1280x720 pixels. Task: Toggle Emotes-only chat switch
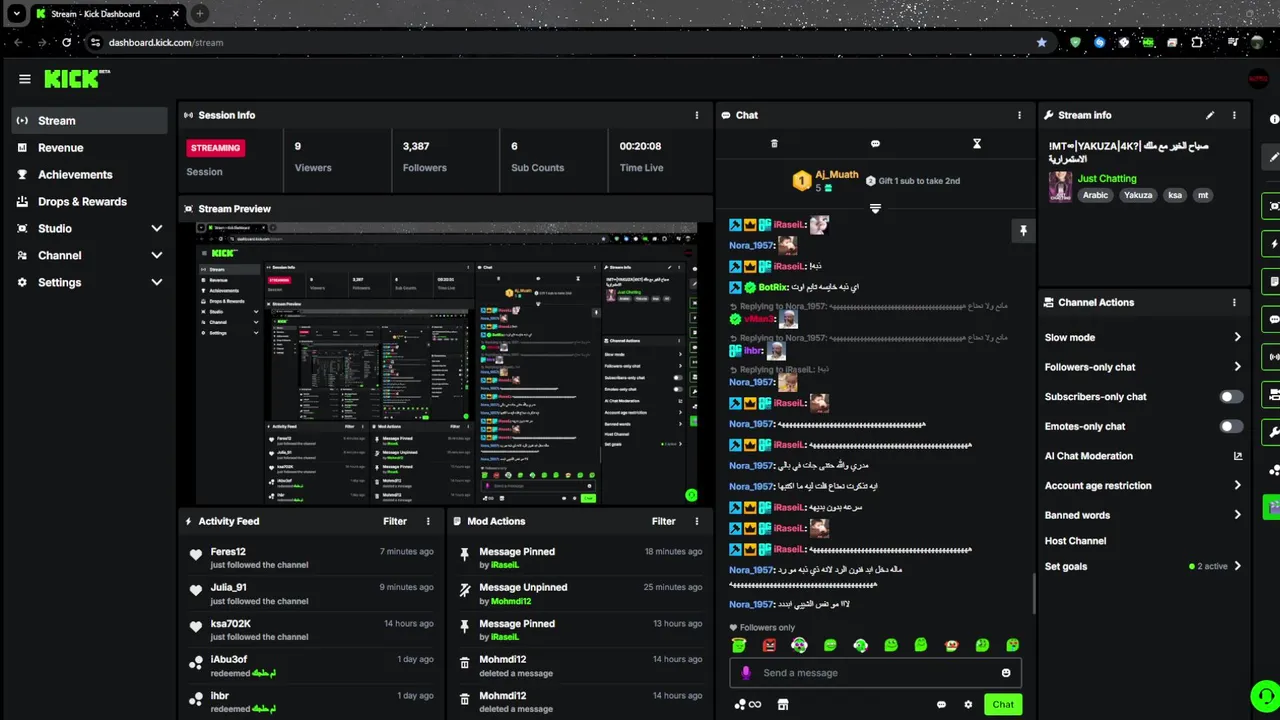pos(1232,426)
